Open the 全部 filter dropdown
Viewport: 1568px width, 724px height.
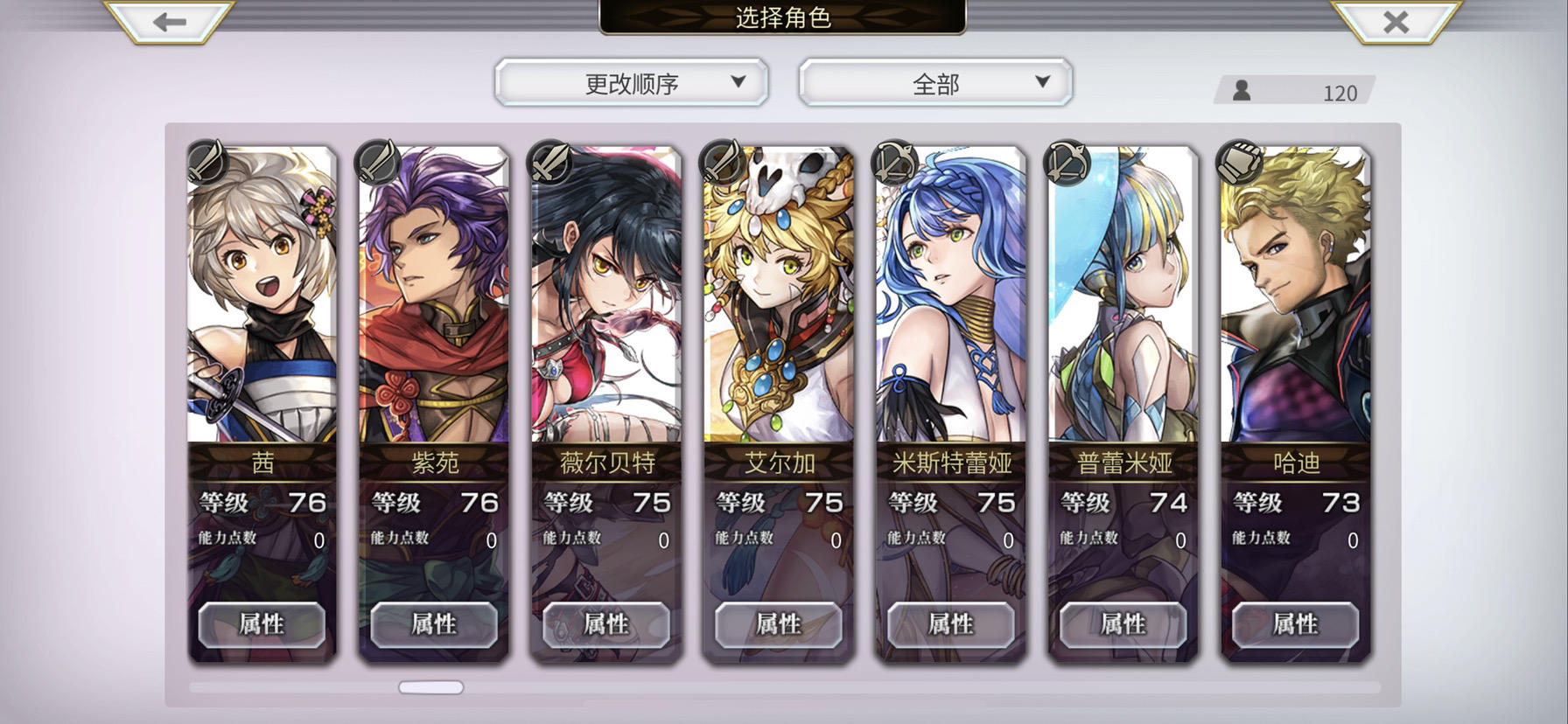point(935,83)
